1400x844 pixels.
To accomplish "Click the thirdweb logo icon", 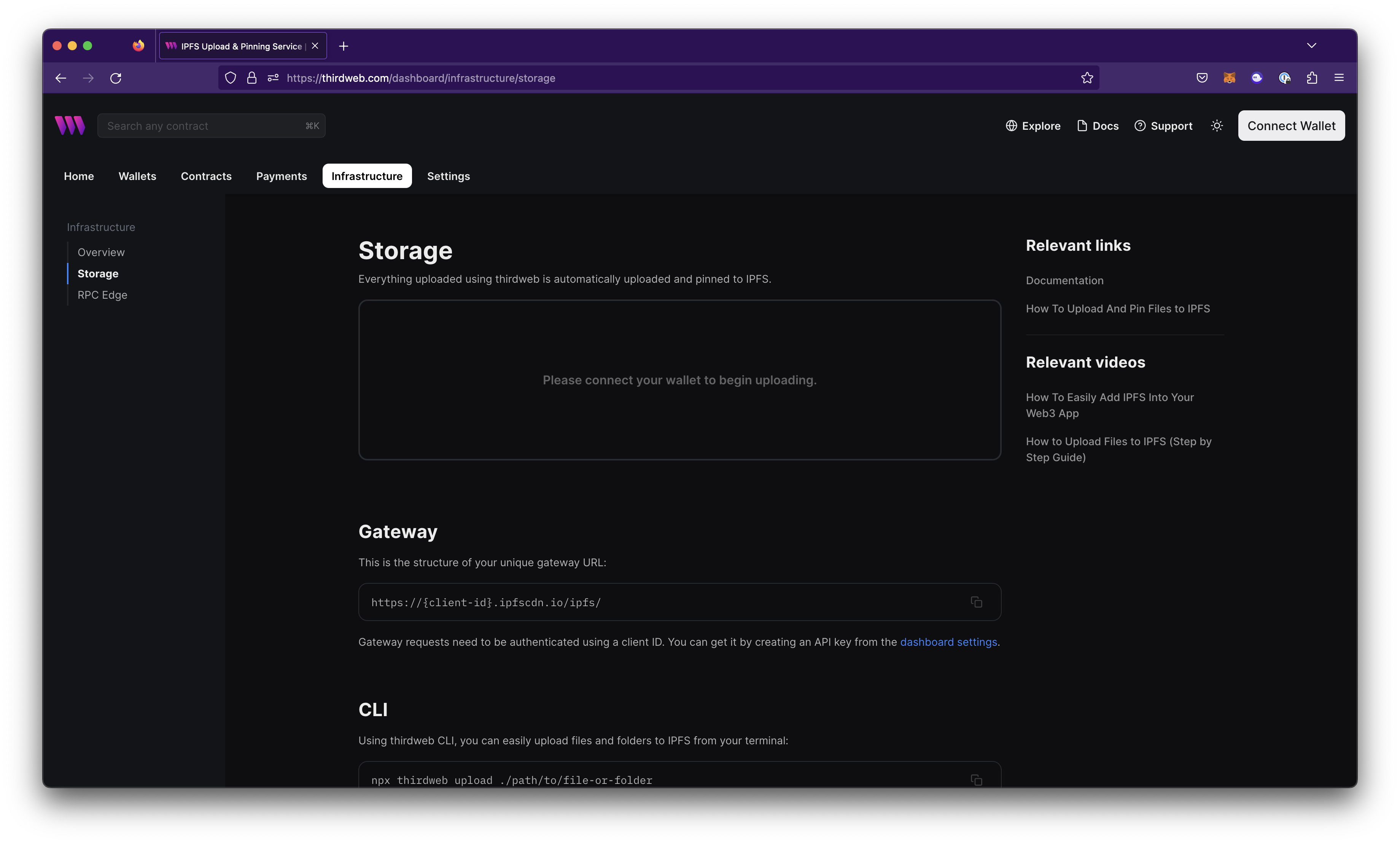I will click(70, 125).
